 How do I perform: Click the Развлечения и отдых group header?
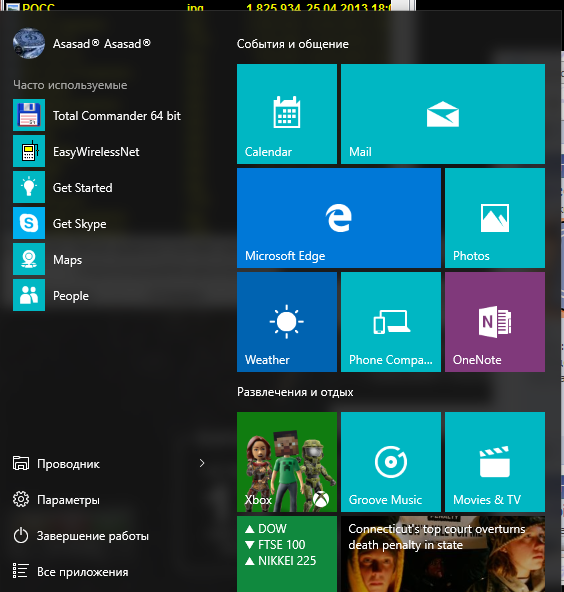295,392
